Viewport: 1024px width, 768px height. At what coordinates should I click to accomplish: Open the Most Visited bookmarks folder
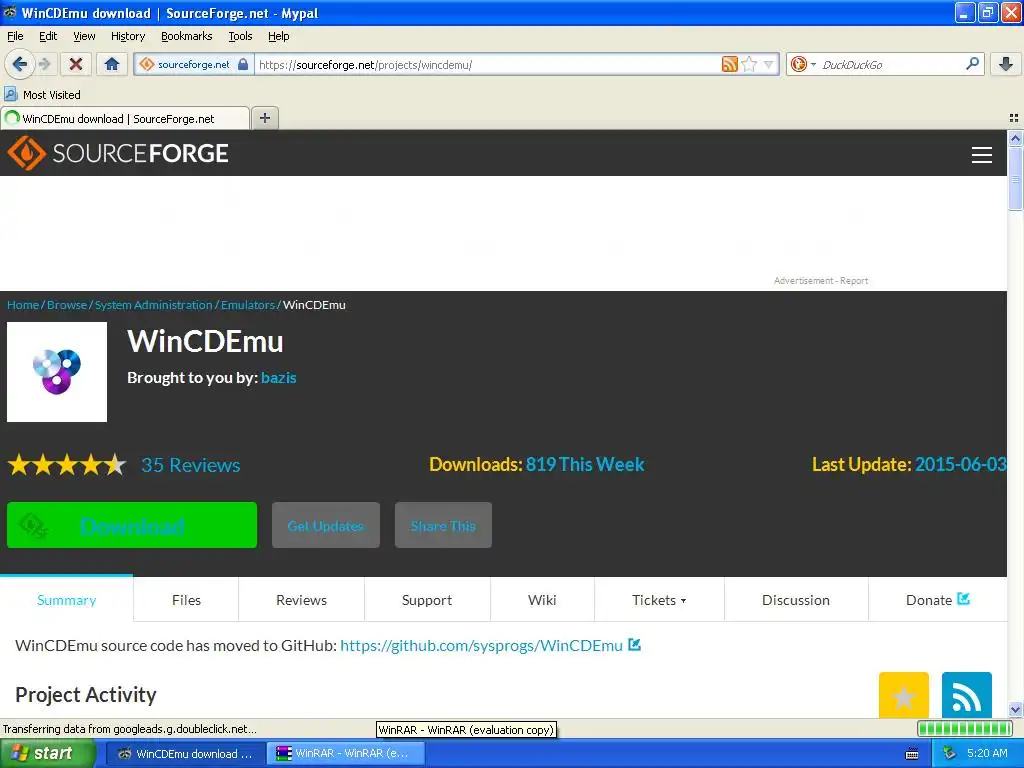coord(42,95)
